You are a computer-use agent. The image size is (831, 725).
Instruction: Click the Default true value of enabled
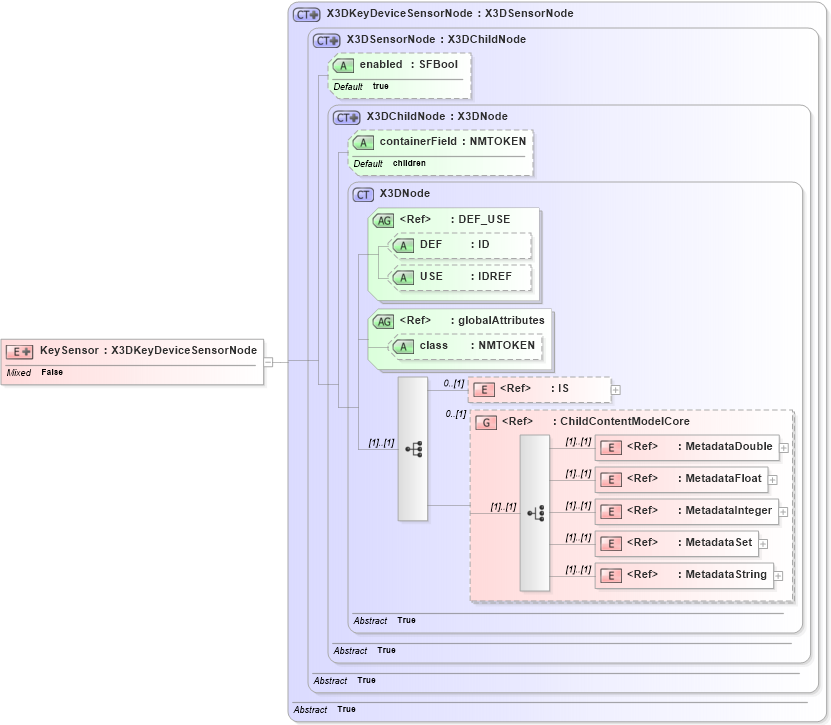click(x=361, y=86)
